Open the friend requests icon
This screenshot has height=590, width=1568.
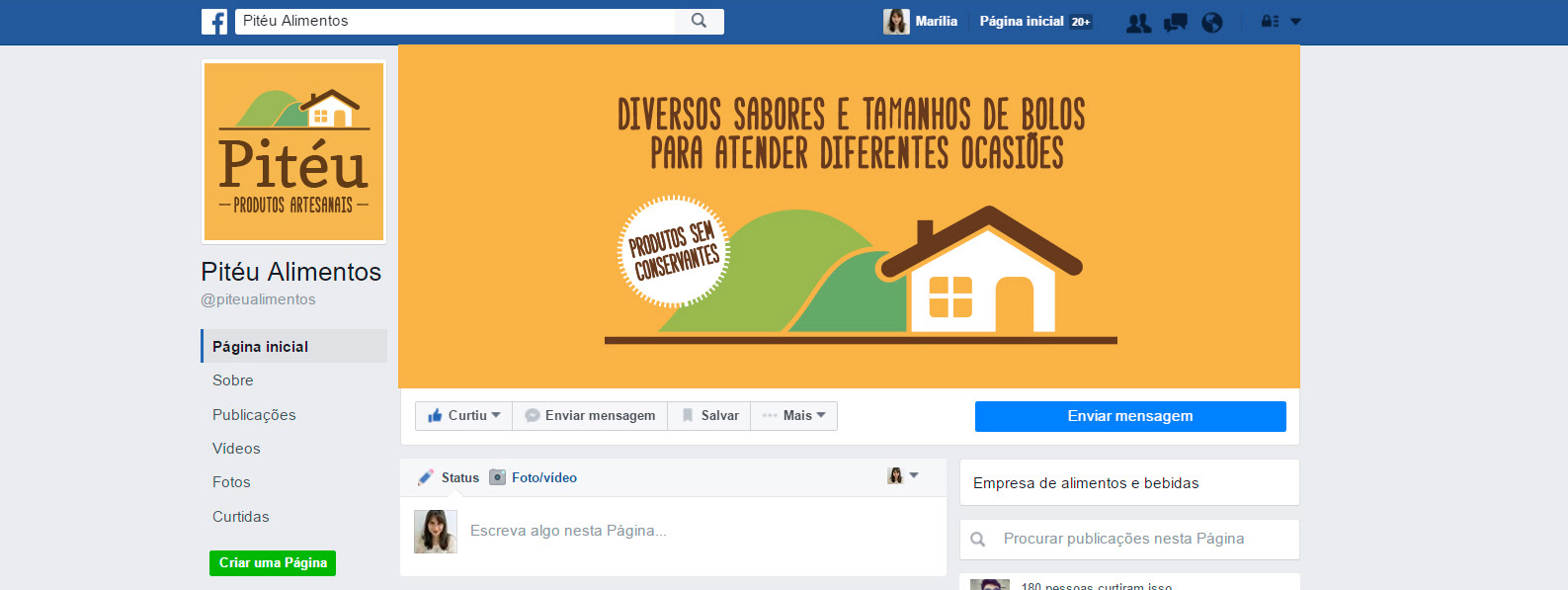[1138, 23]
